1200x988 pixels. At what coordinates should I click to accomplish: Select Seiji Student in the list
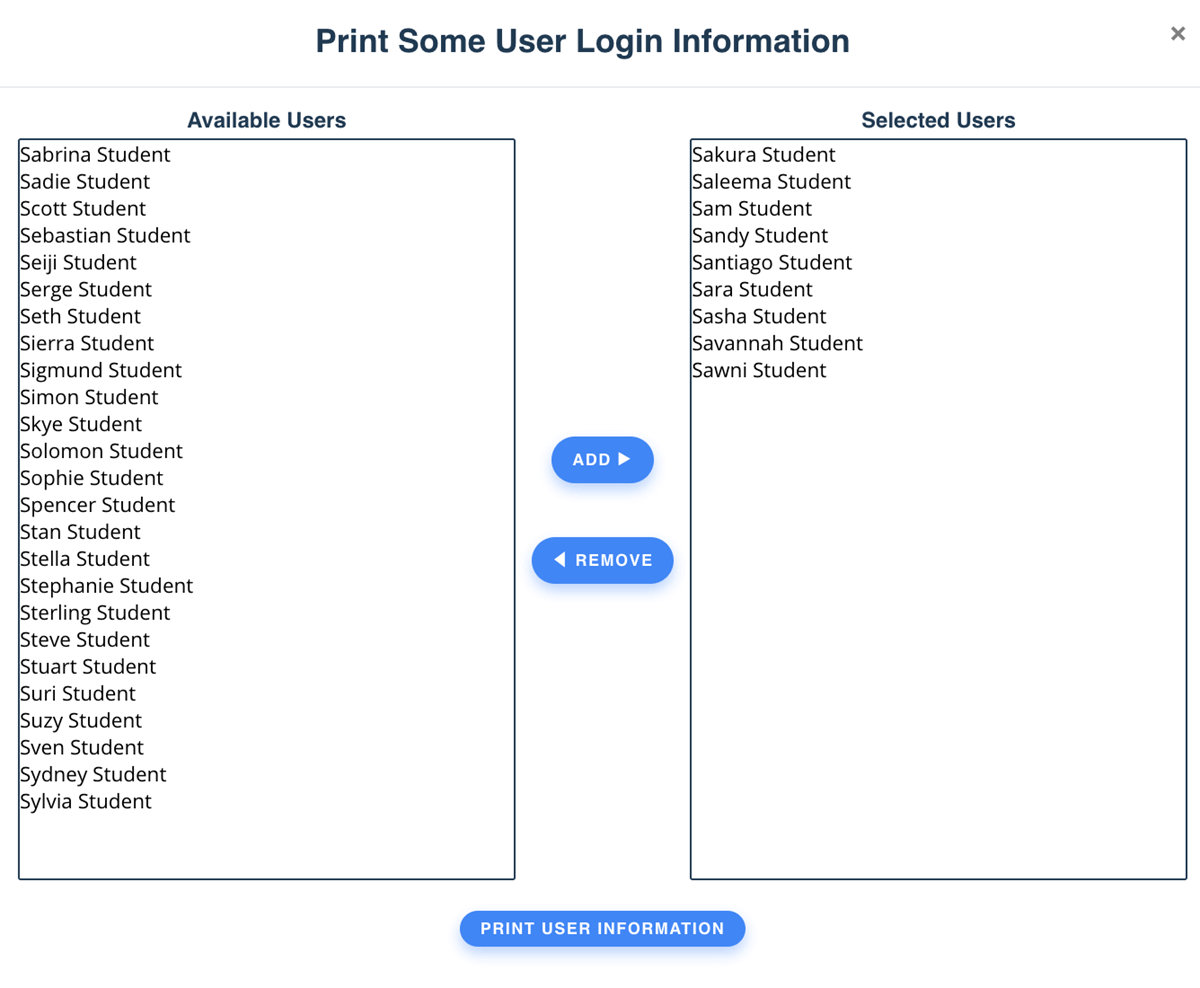266,263
